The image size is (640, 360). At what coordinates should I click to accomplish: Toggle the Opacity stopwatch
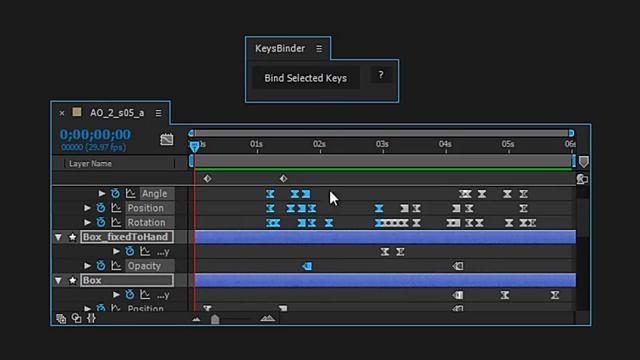coord(101,266)
